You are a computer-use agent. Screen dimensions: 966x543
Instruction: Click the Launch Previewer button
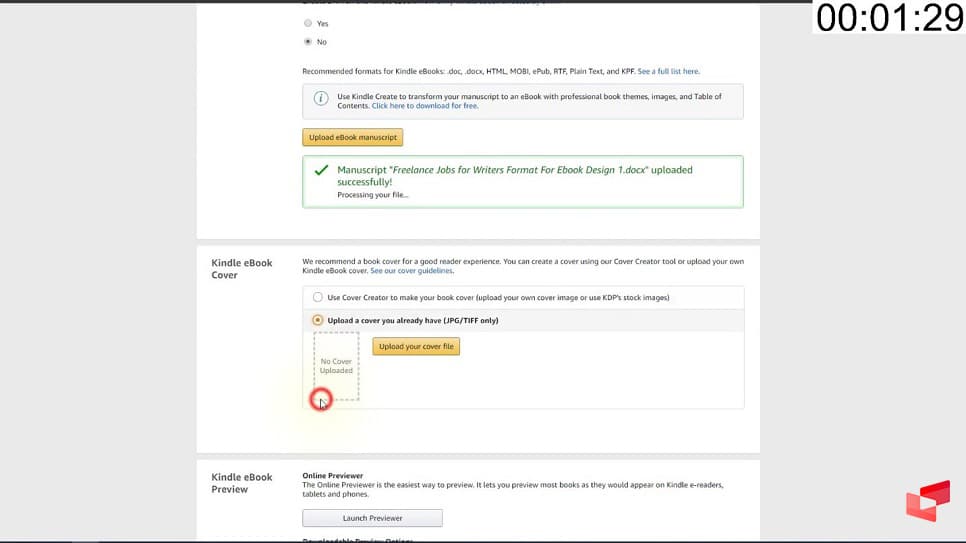[x=372, y=518]
